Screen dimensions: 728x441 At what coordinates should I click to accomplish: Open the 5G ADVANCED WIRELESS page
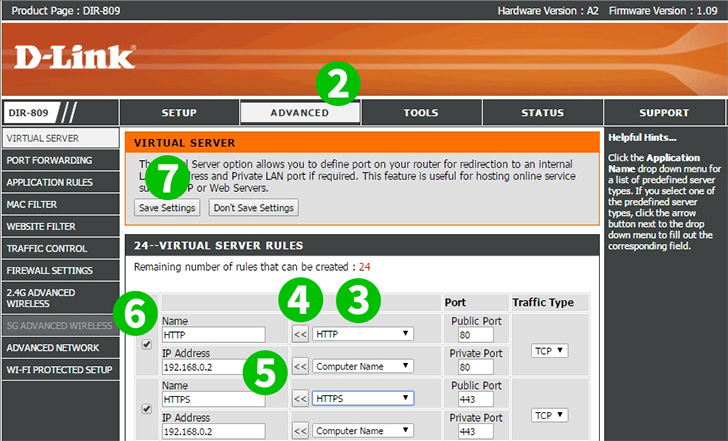click(60, 326)
